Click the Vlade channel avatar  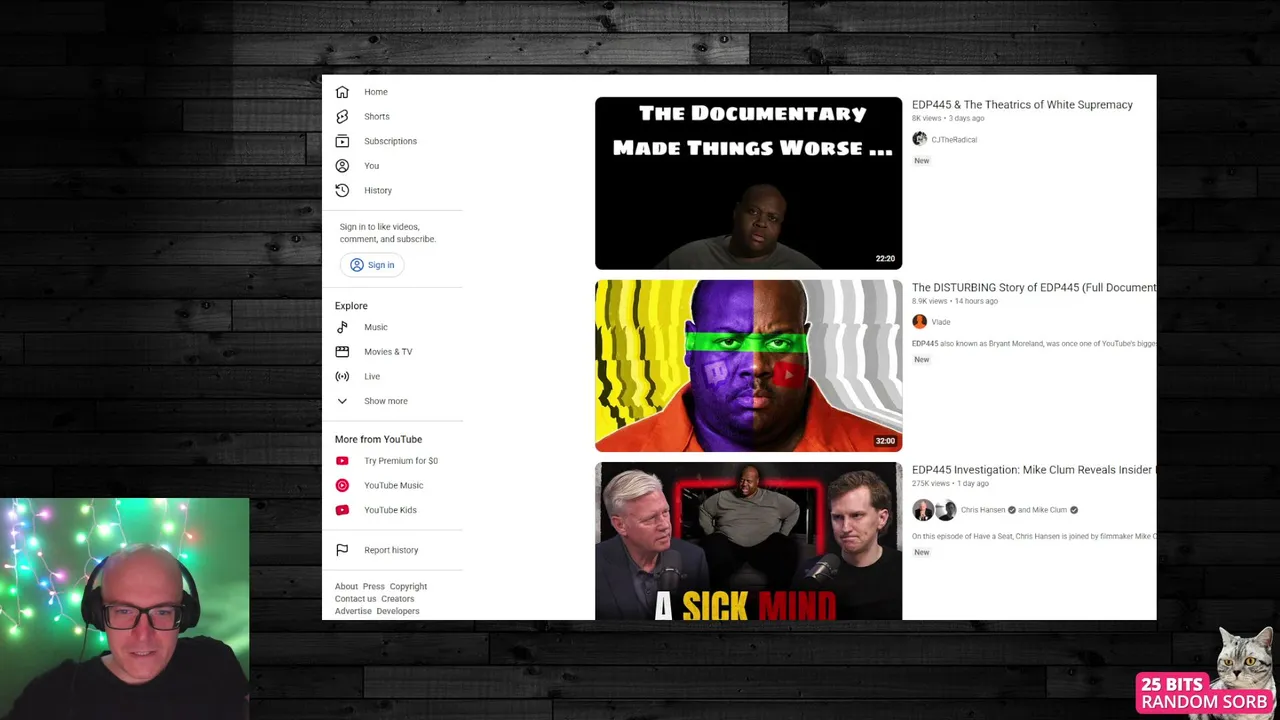[x=920, y=322]
